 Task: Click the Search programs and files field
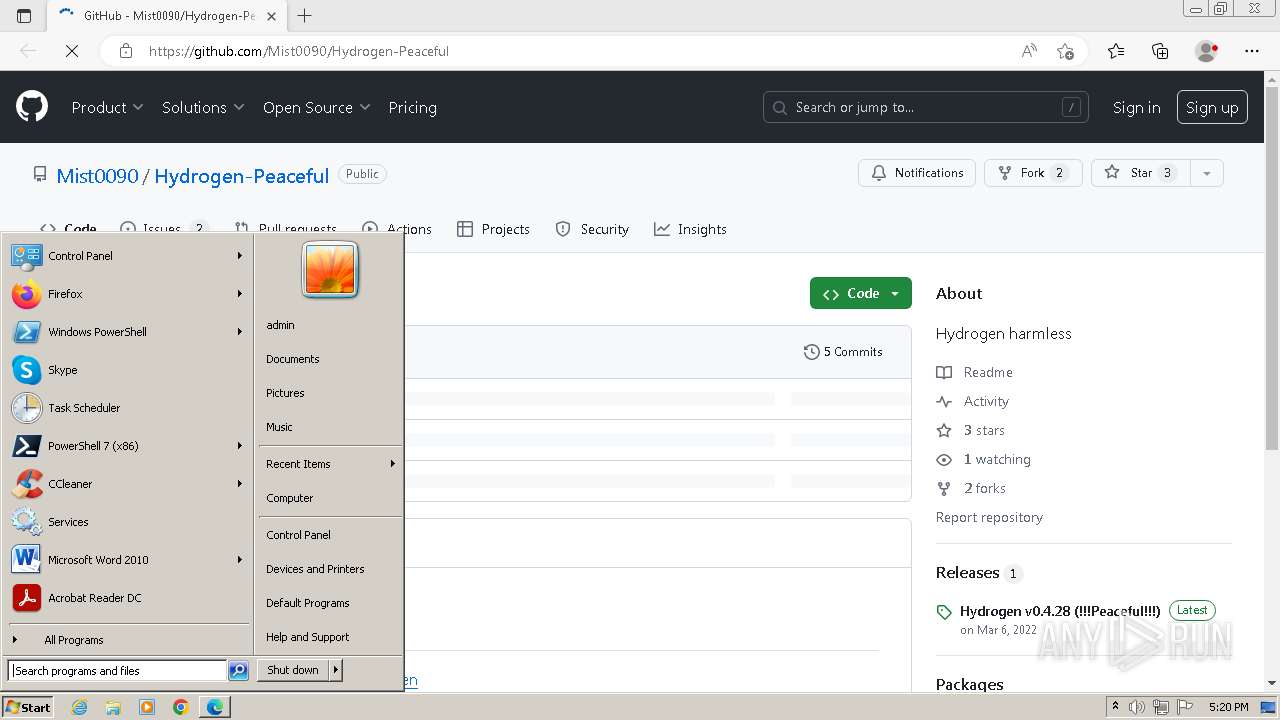[117, 671]
